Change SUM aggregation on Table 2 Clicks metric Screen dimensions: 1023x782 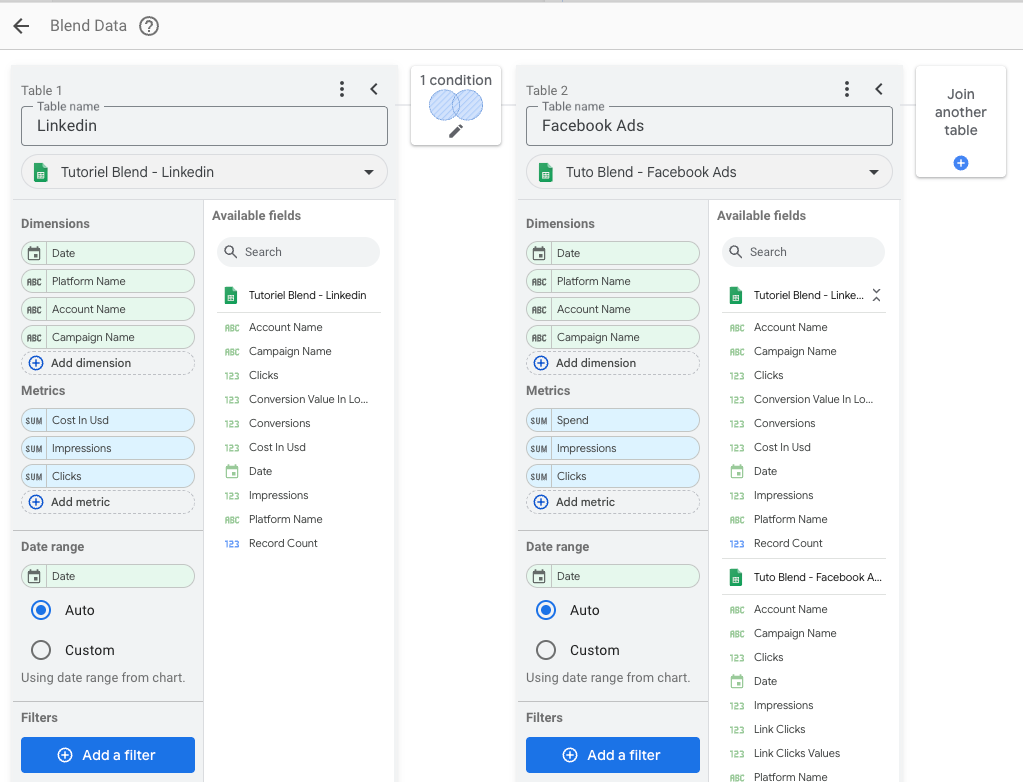pyautogui.click(x=539, y=477)
